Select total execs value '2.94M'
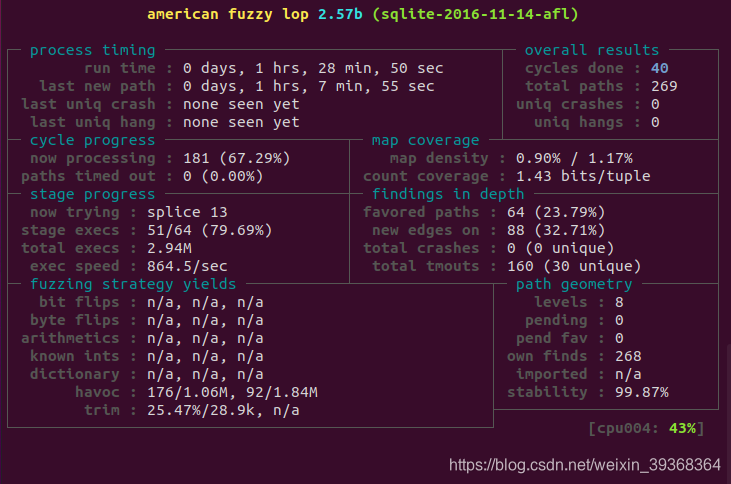This screenshot has width=731, height=484. 169,249
